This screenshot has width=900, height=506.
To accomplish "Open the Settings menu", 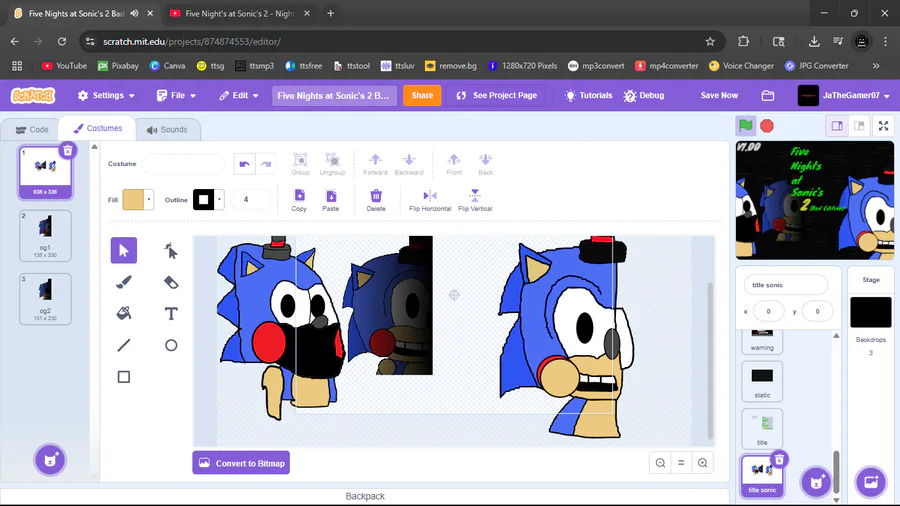I will click(x=106, y=95).
